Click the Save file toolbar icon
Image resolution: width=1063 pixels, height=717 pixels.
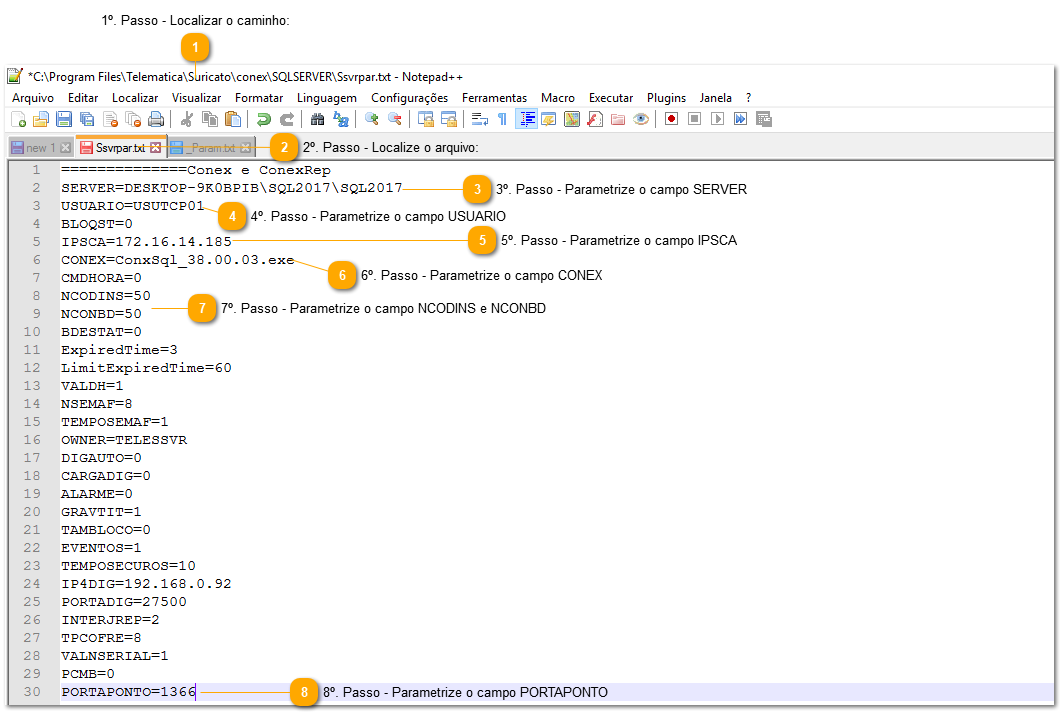tap(64, 119)
